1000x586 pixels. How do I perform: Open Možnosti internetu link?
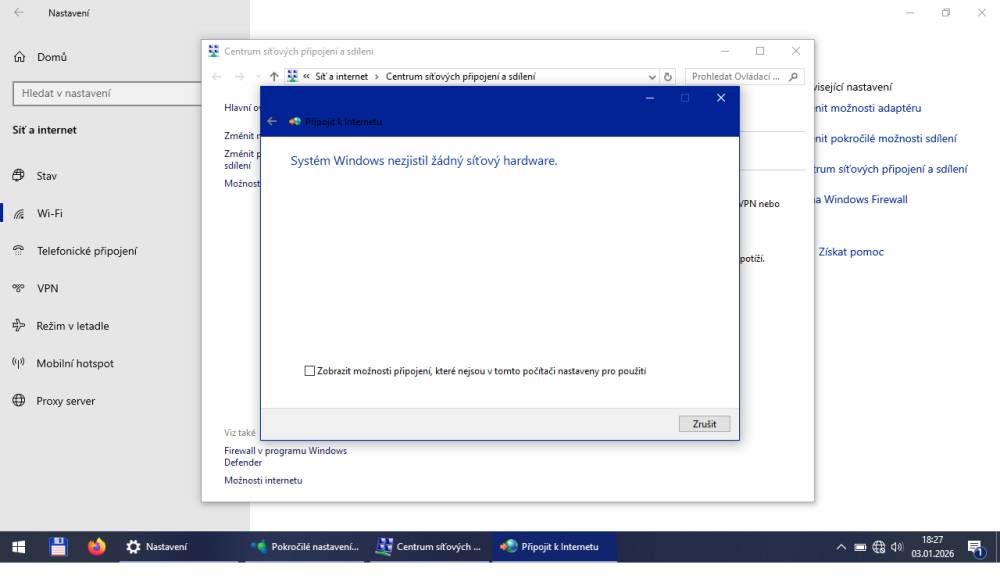[263, 480]
